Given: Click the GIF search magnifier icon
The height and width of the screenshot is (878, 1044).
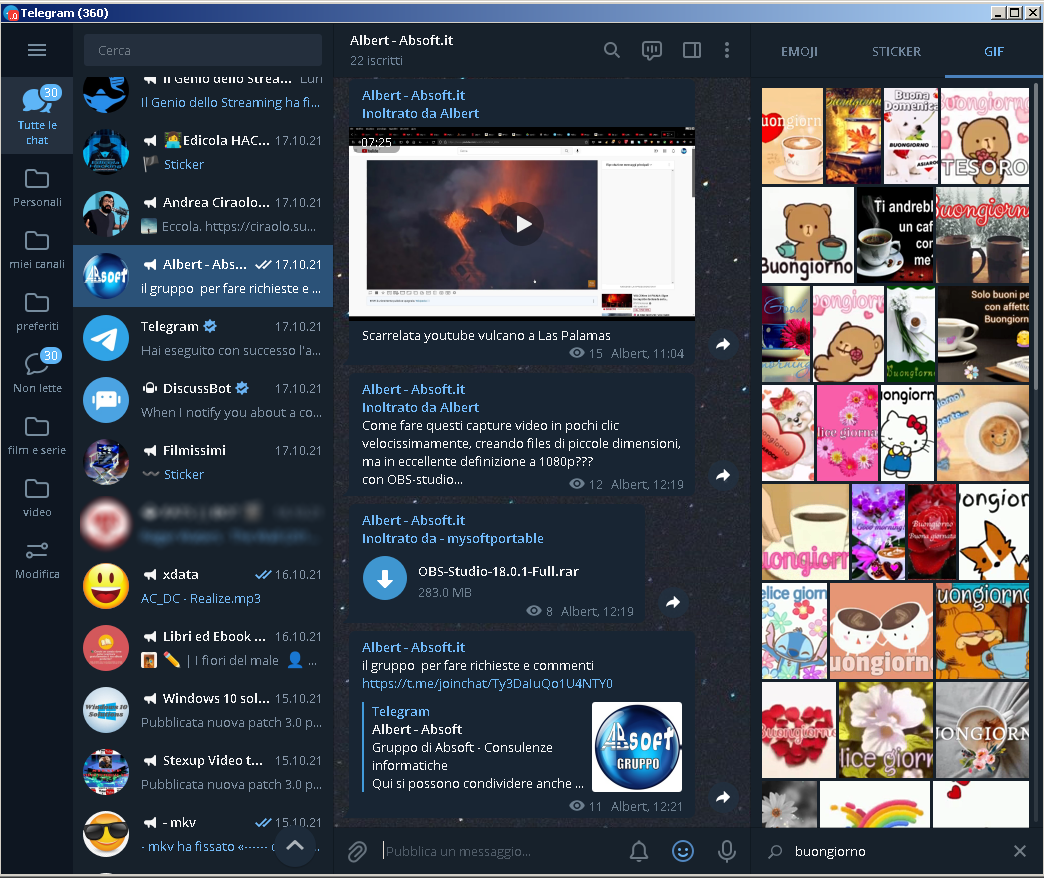Looking at the screenshot, I should (775, 851).
